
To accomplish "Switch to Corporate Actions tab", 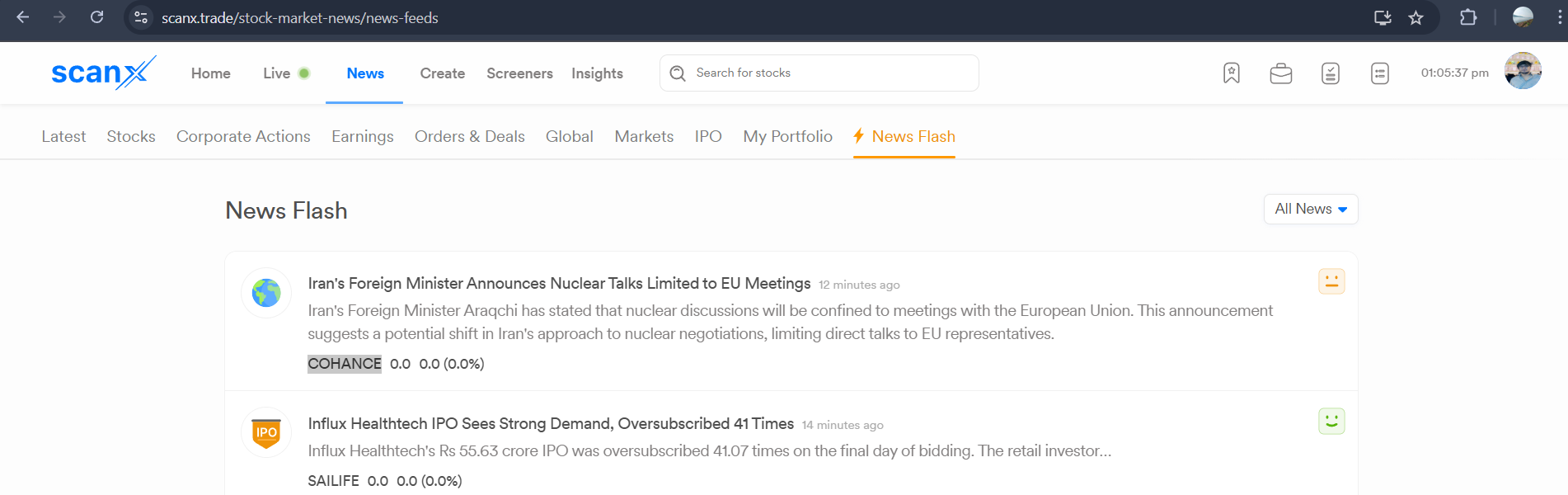I will (243, 136).
